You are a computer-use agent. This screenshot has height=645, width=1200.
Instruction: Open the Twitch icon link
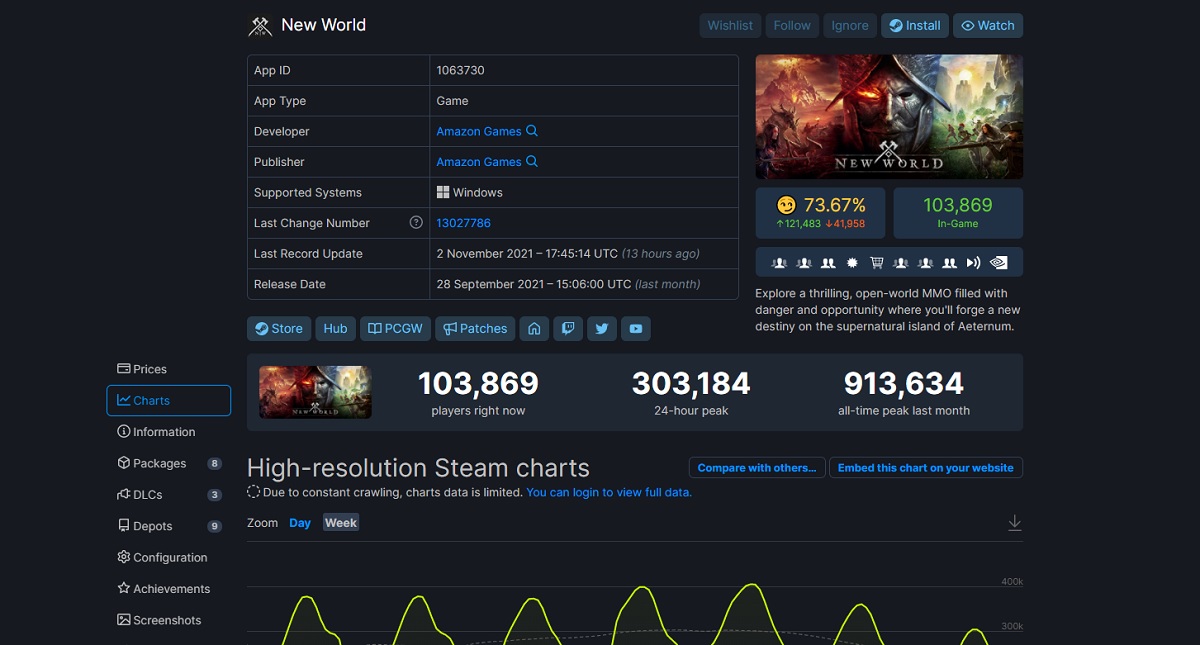click(x=568, y=328)
